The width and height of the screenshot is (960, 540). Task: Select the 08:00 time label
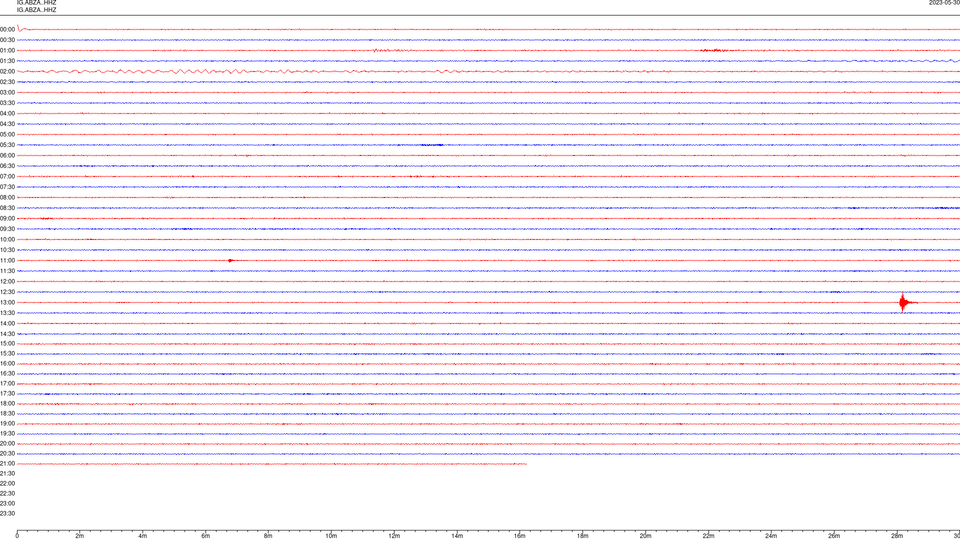7,198
